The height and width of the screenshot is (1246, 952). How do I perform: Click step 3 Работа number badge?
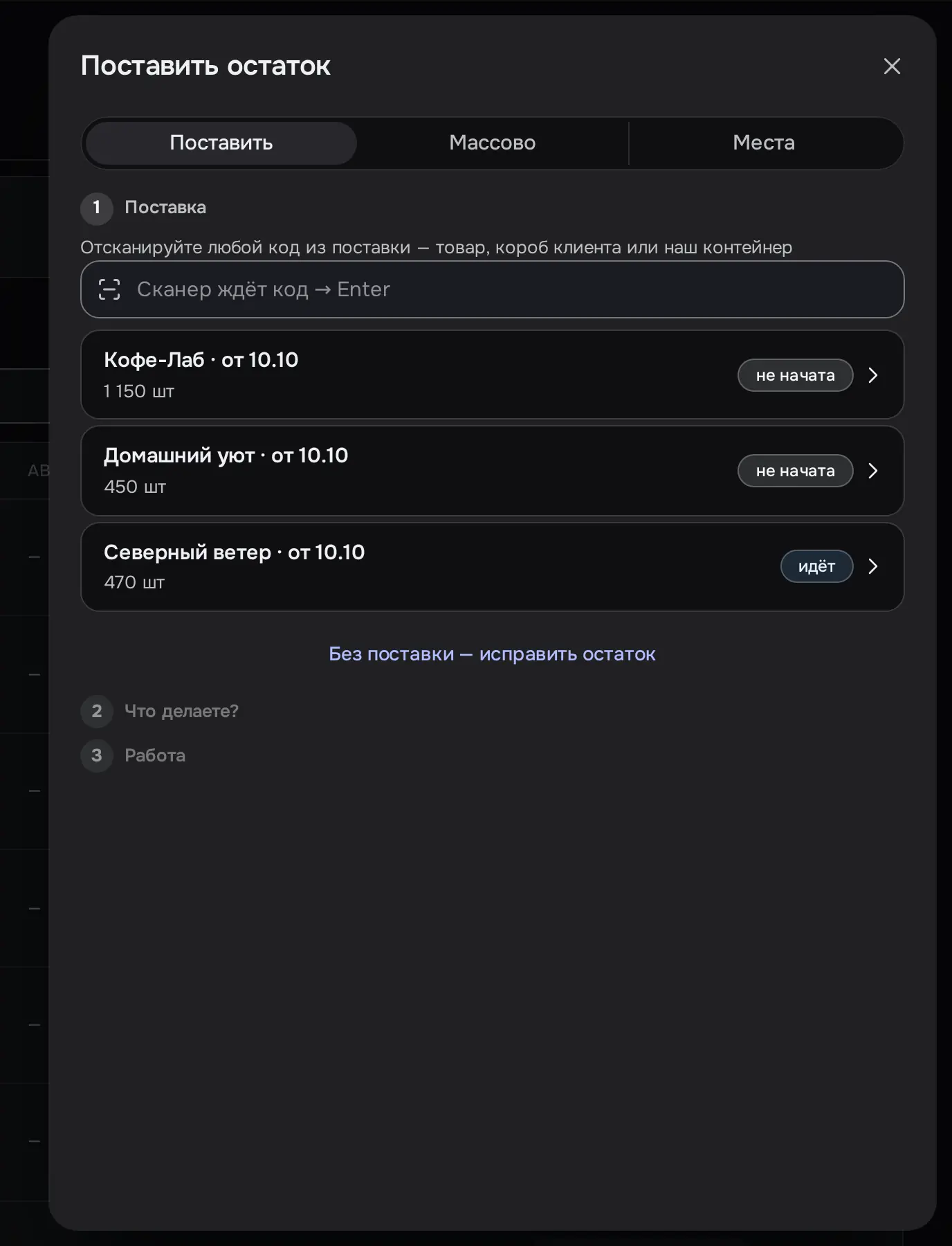[97, 755]
